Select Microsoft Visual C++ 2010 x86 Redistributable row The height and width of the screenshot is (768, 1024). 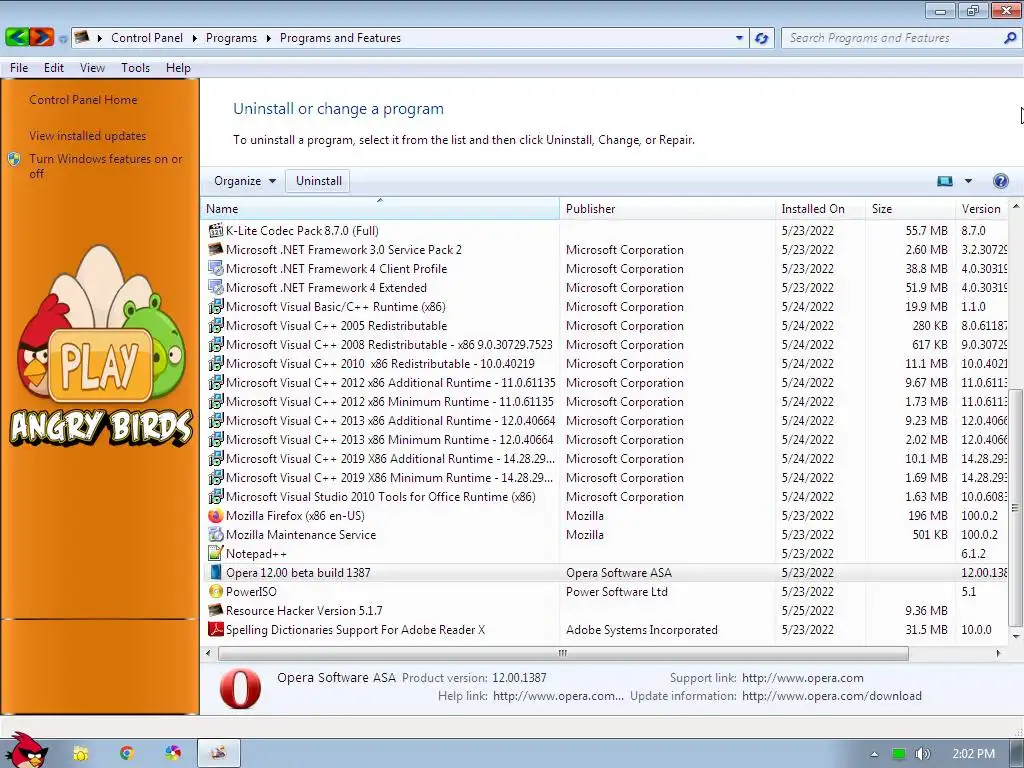604,364
